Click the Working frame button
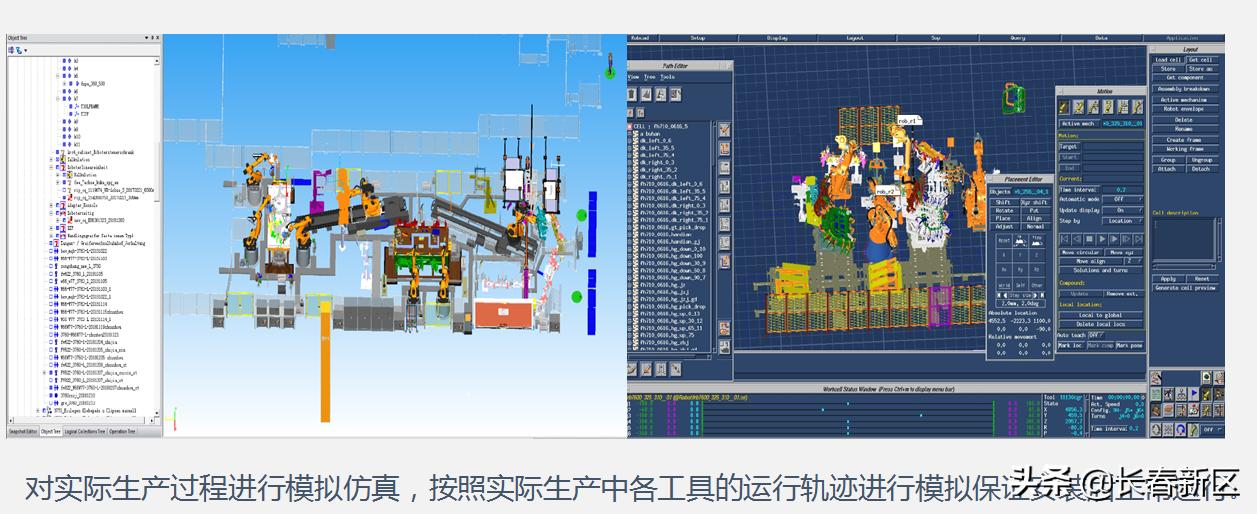 pyautogui.click(x=1185, y=149)
